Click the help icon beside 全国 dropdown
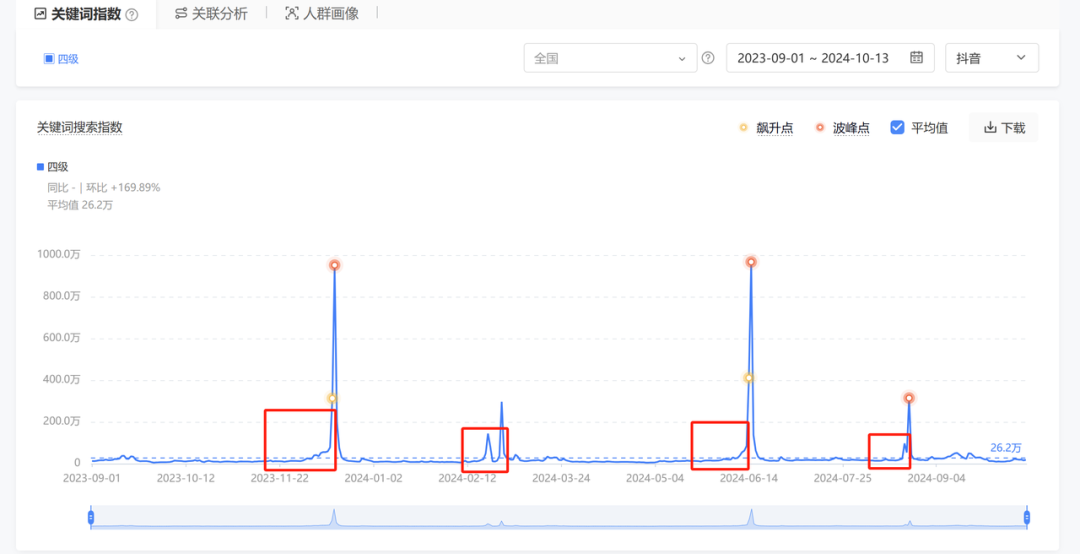 (708, 58)
